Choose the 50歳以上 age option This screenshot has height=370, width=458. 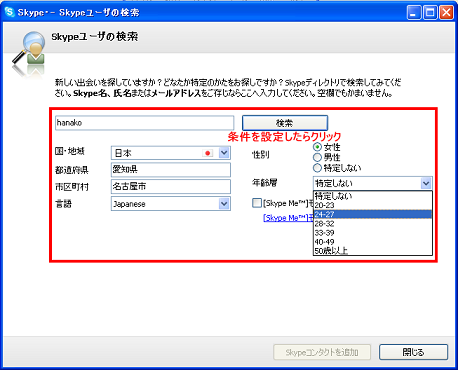373,250
